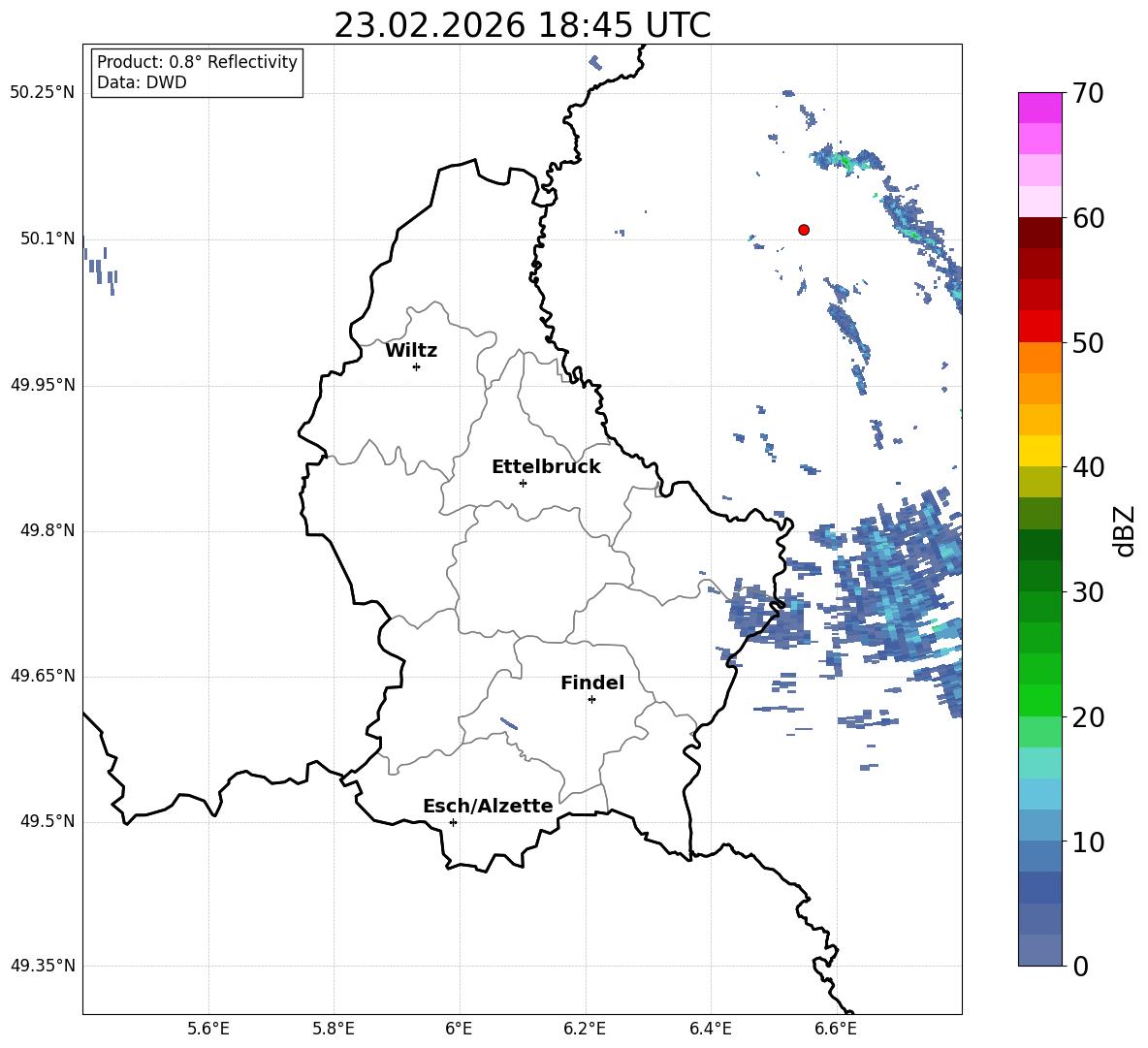Screen dimensions: 1148x1048
Task: Click the 'Product: 0.8° Reflectivity' text
Action: (197, 62)
